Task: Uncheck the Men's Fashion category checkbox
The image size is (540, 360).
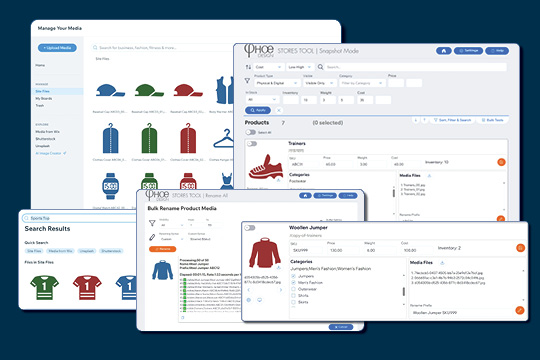Action: coord(293,282)
